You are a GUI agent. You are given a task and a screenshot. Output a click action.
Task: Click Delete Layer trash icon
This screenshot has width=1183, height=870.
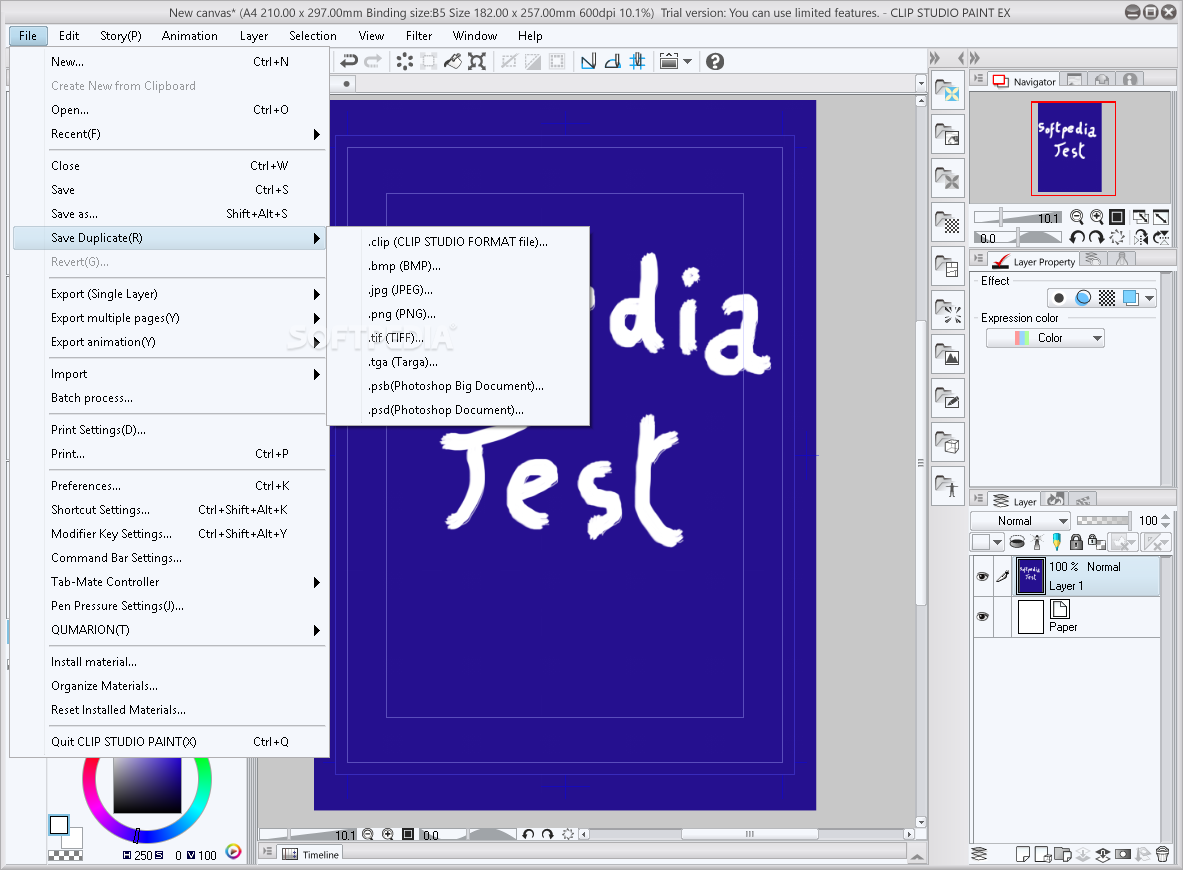coord(1163,854)
